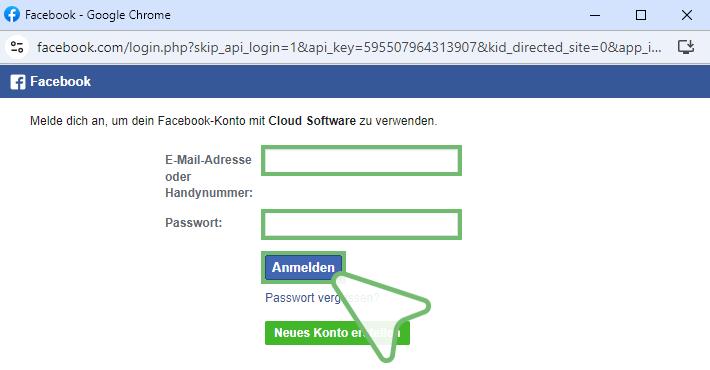This screenshot has width=710, height=370.
Task: Click the Facebook - Google Chrome window title
Action: tap(98, 15)
